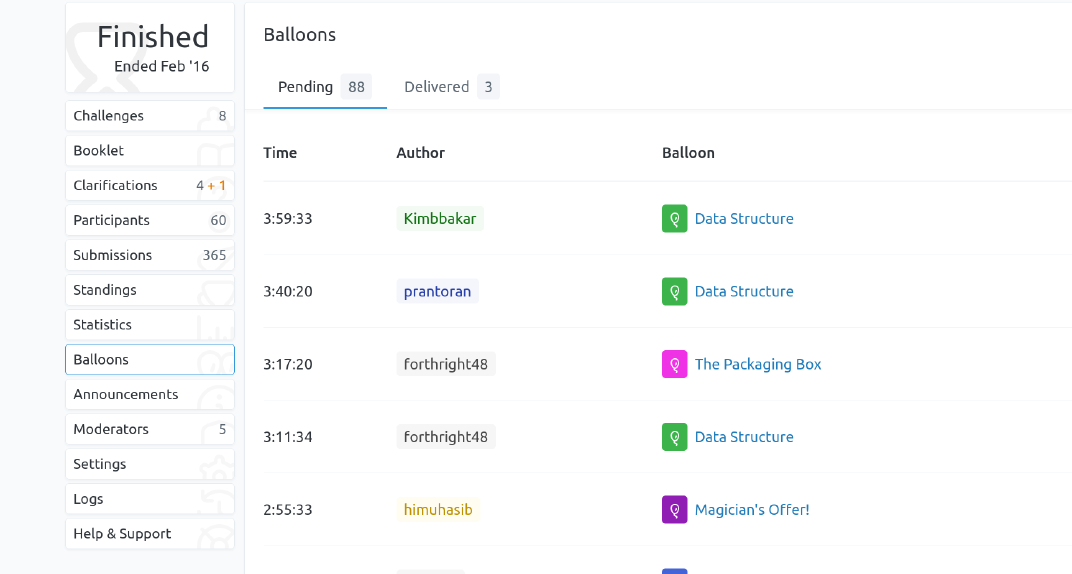
Task: Click the prantoran author badge
Action: [x=437, y=292]
